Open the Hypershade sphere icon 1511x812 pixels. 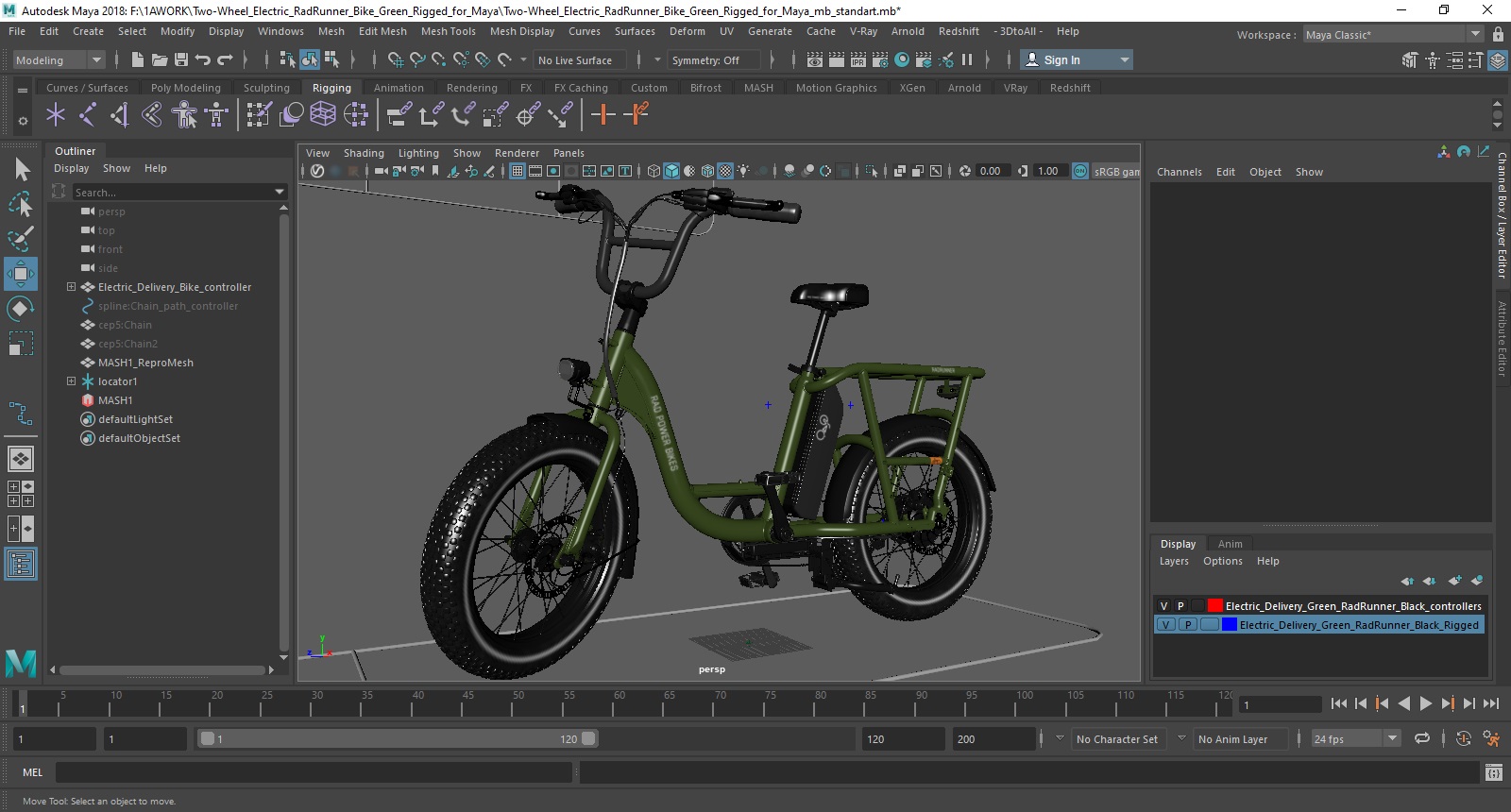(x=902, y=59)
